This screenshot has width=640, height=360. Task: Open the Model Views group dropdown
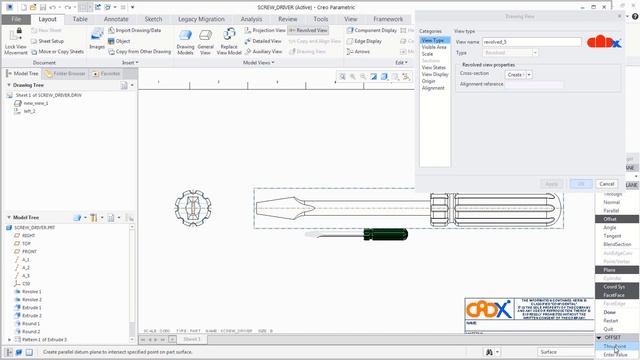pyautogui.click(x=258, y=62)
